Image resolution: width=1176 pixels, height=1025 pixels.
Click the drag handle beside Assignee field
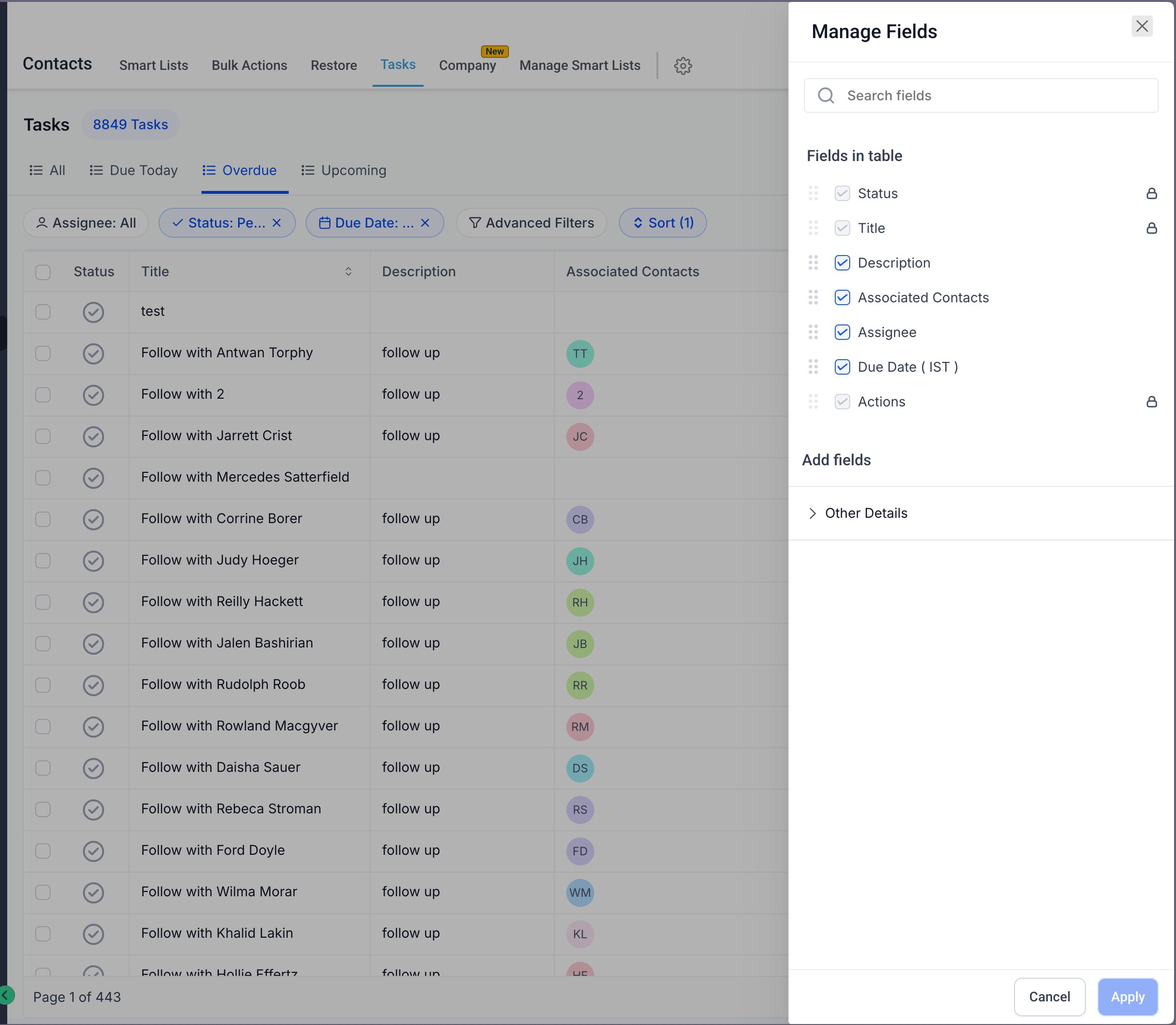[x=813, y=332]
